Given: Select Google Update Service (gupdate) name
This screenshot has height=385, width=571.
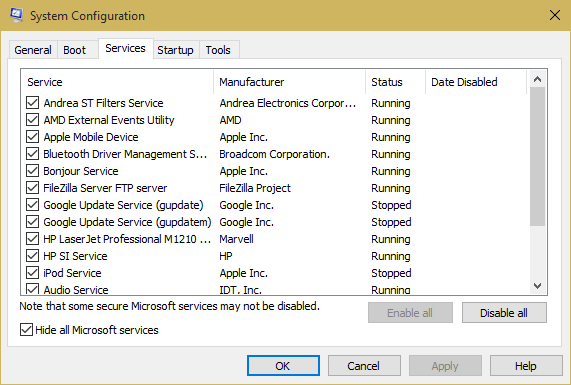Looking at the screenshot, I should [123, 205].
